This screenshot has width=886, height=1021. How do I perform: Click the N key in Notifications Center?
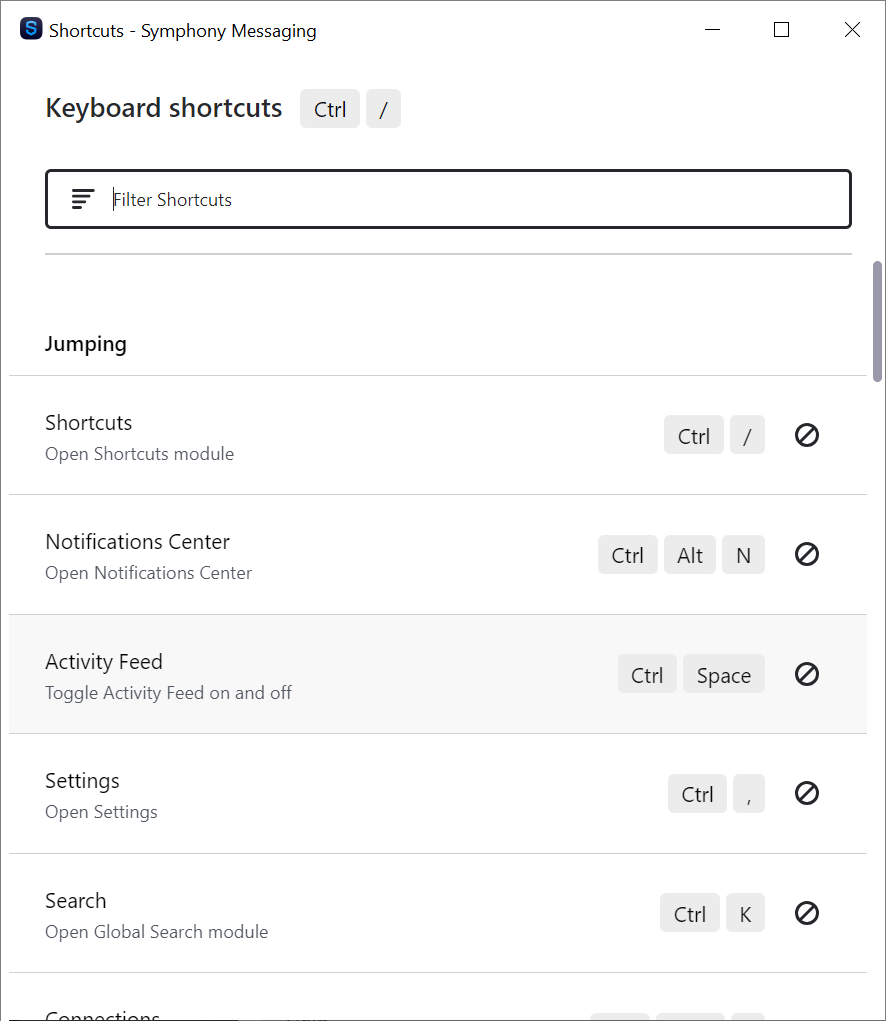743,555
